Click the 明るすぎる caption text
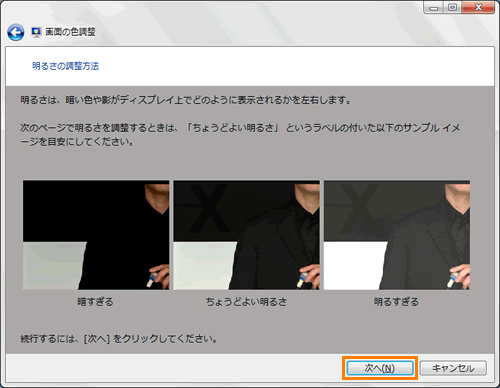This screenshot has height=388, width=500. click(396, 302)
